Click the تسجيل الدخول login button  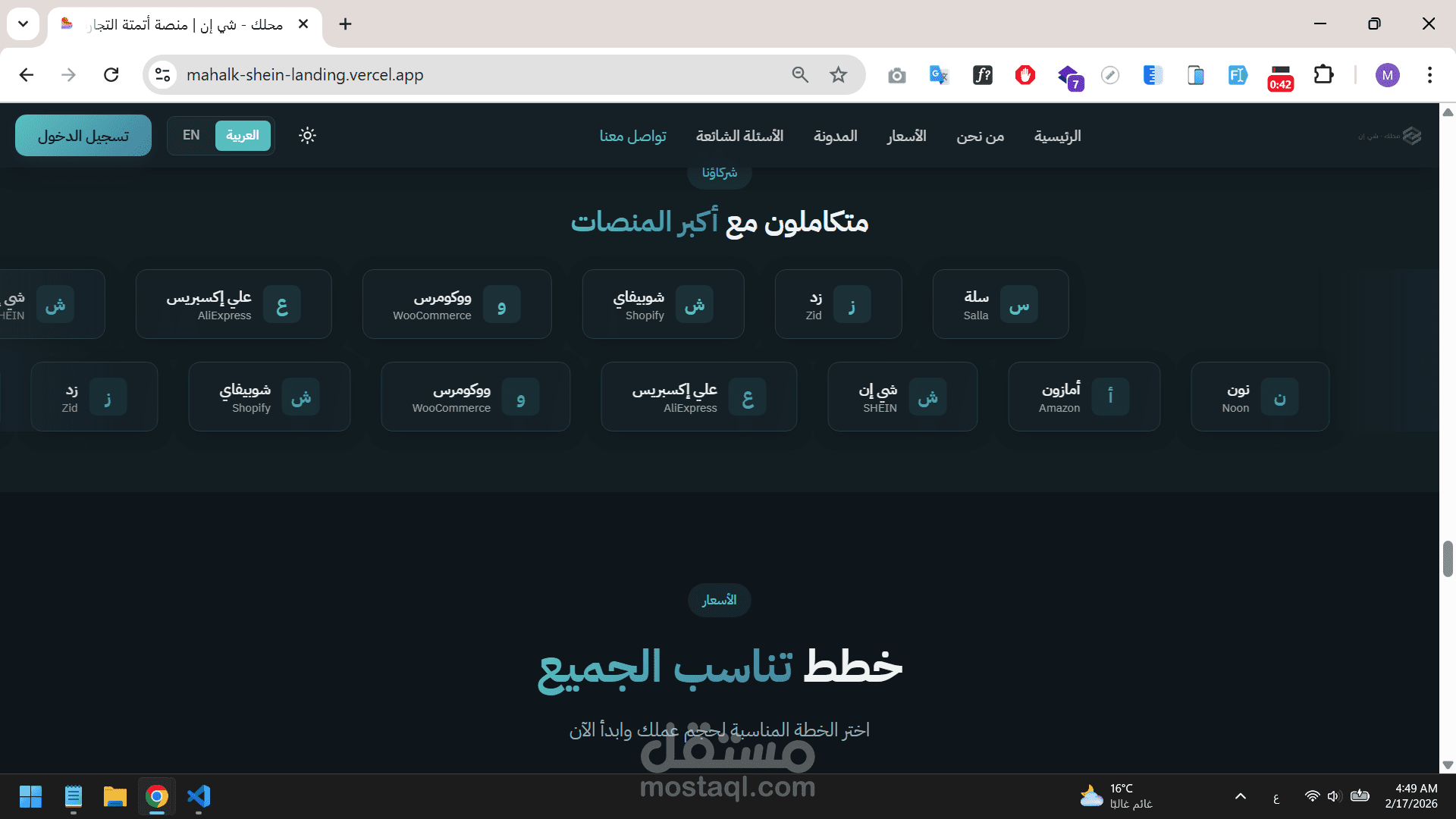pos(83,136)
